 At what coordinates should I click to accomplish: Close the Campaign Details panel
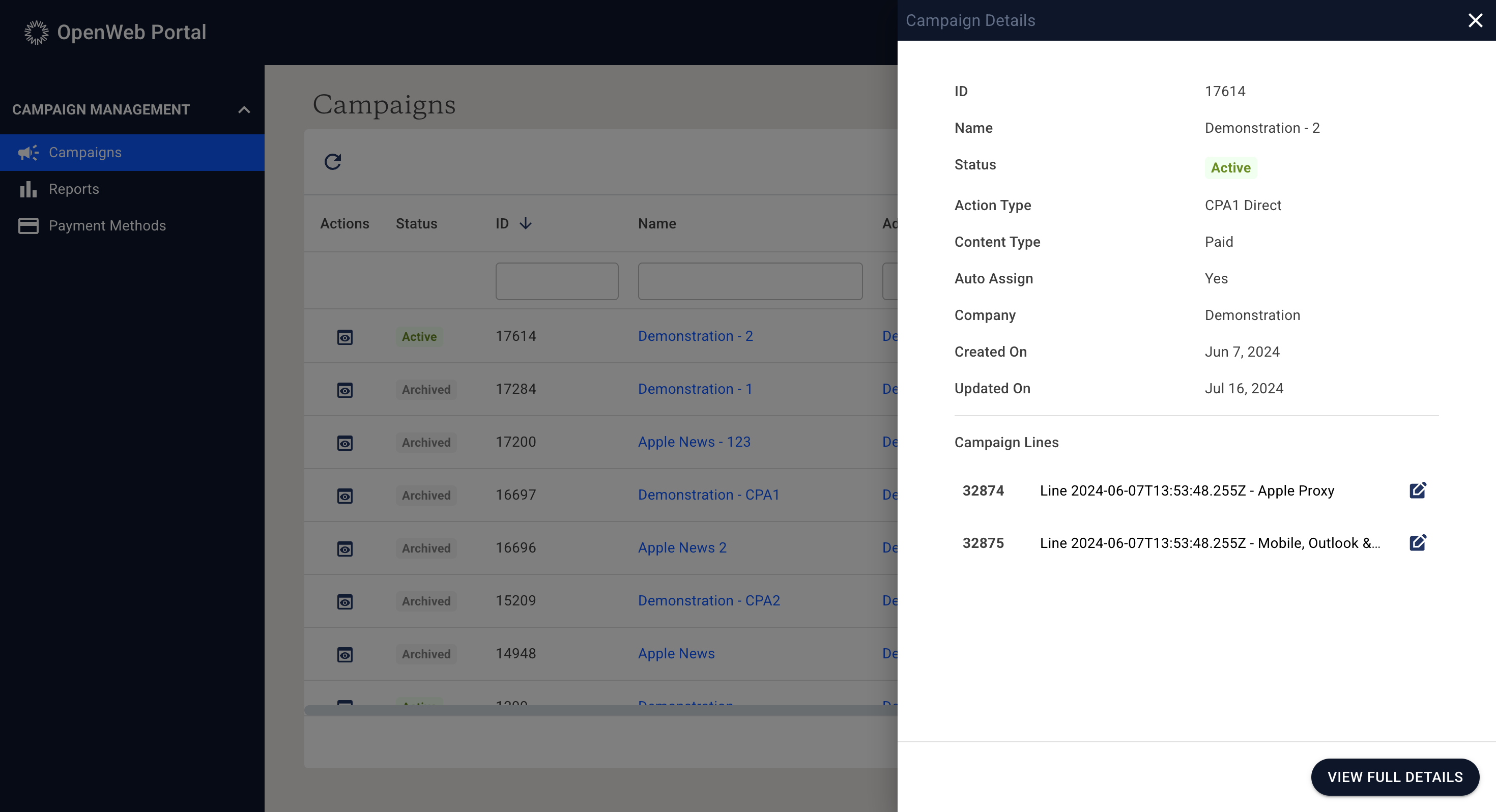point(1475,20)
